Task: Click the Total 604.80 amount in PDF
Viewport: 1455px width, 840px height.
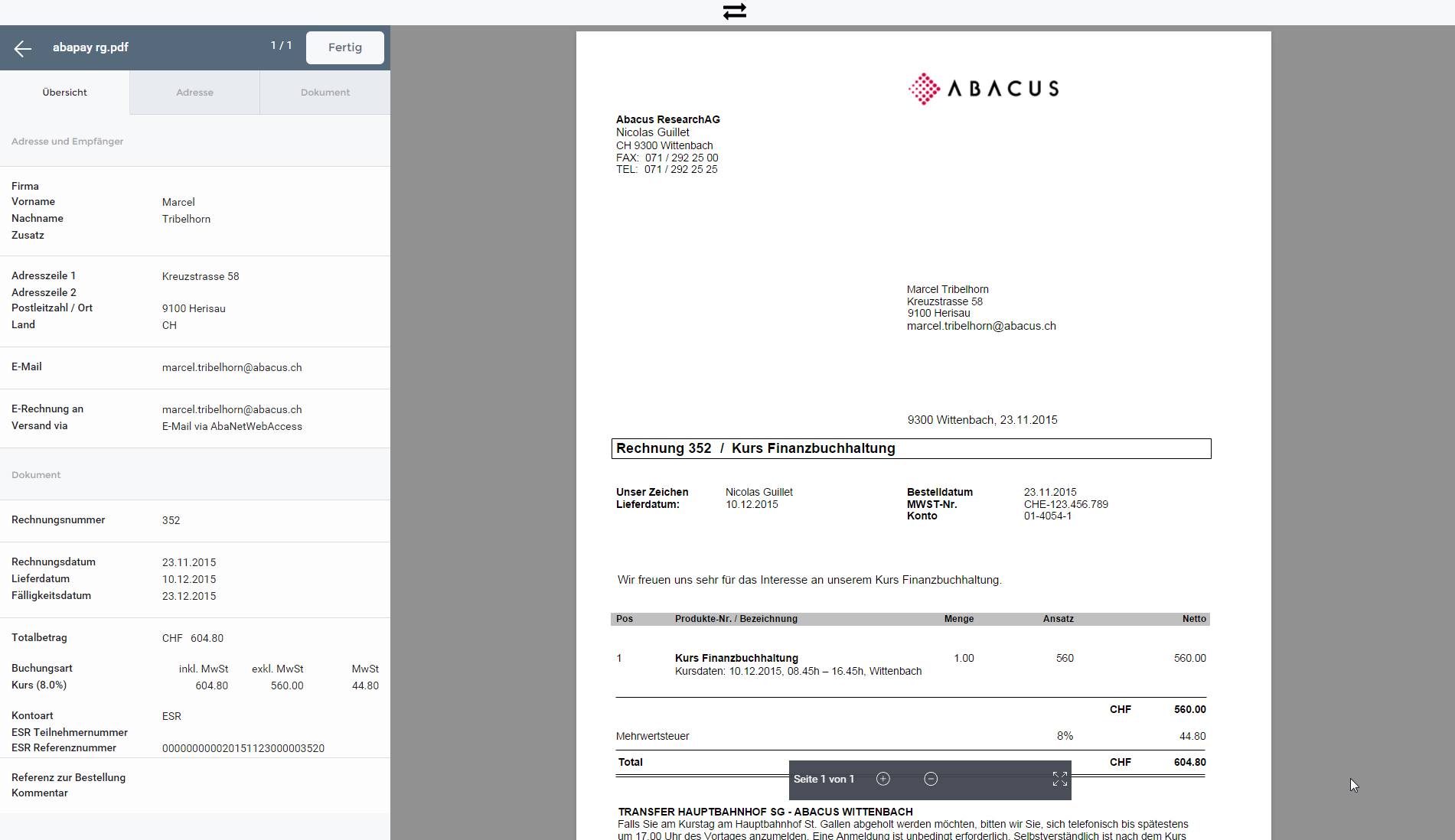Action: [x=1190, y=763]
